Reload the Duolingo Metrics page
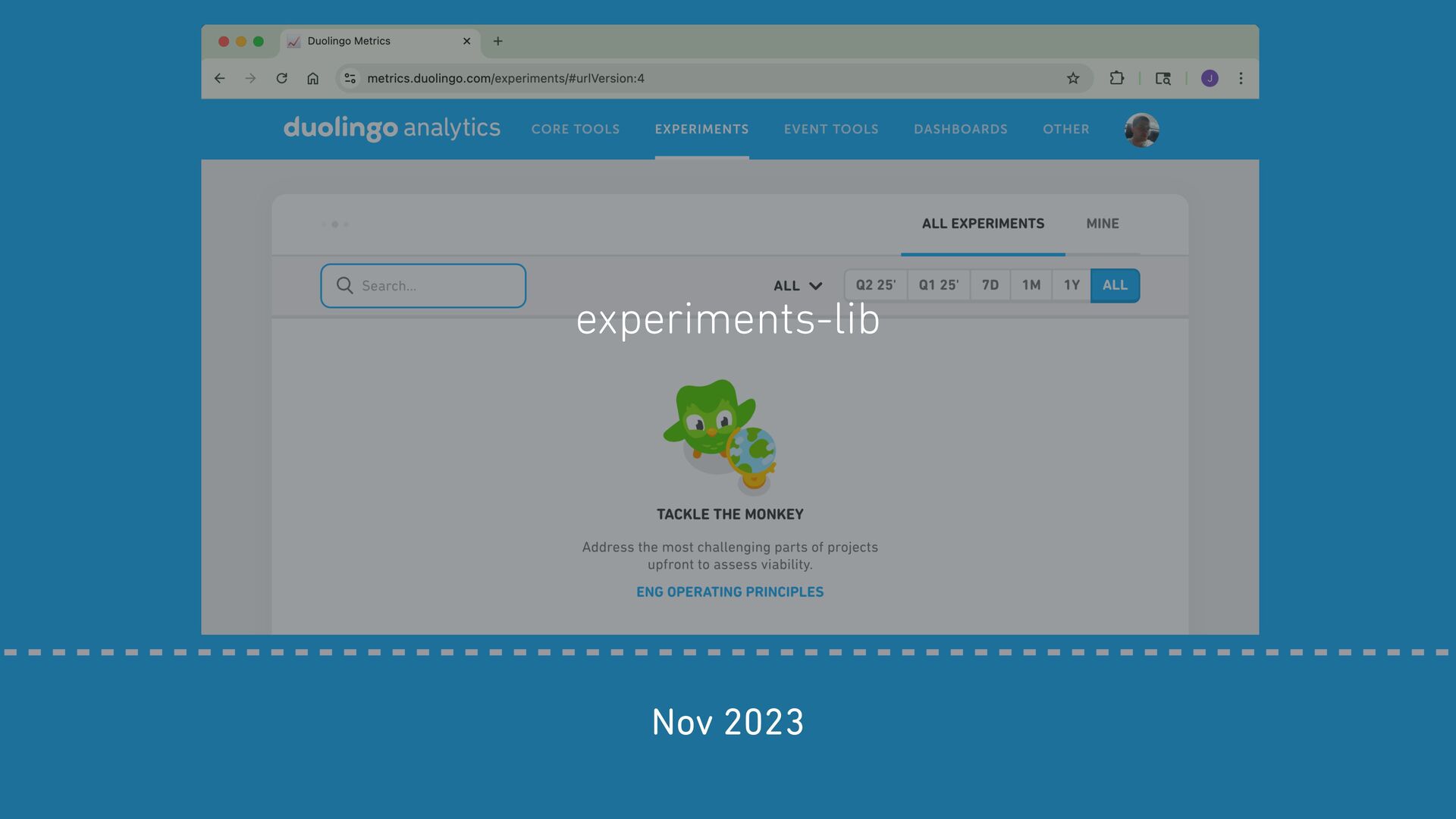 click(x=281, y=78)
